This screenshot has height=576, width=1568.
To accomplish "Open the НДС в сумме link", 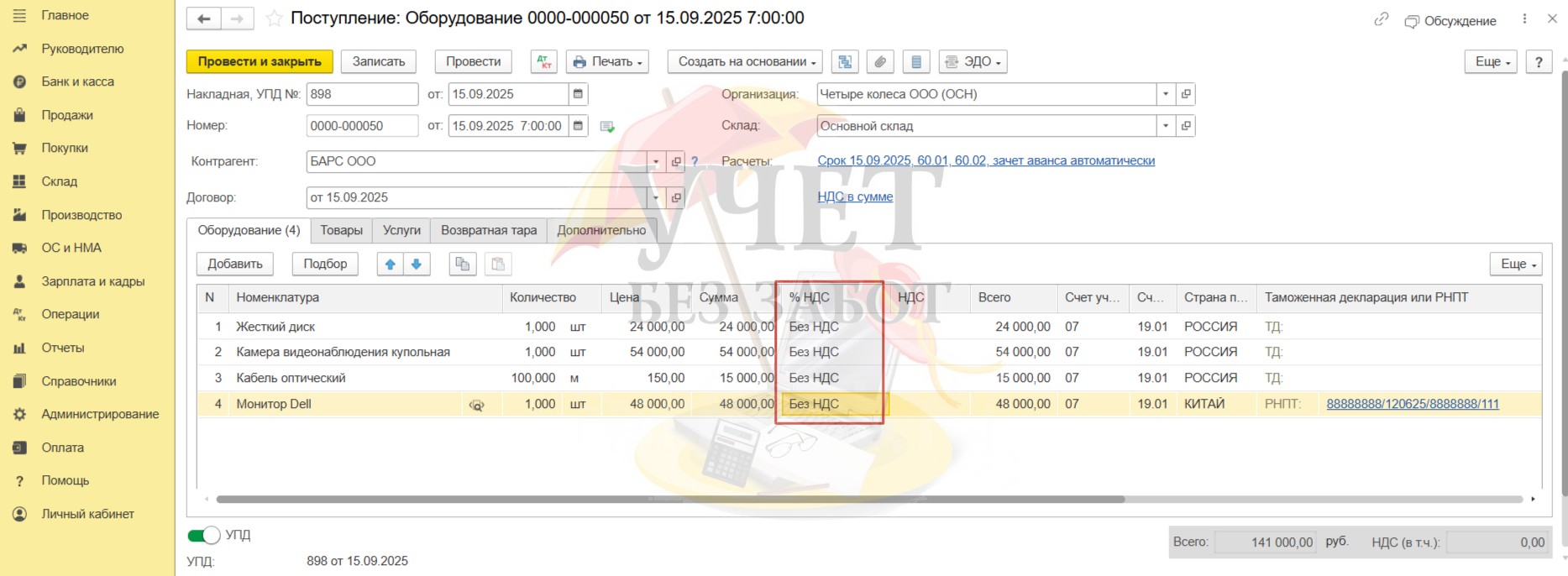I will click(855, 196).
